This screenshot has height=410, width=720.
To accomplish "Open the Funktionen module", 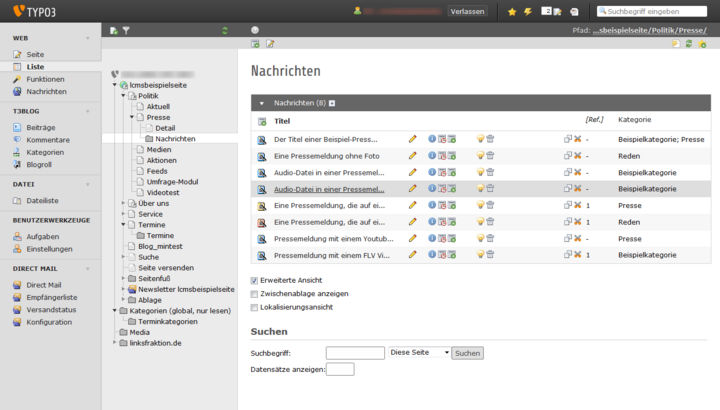I will (x=45, y=79).
